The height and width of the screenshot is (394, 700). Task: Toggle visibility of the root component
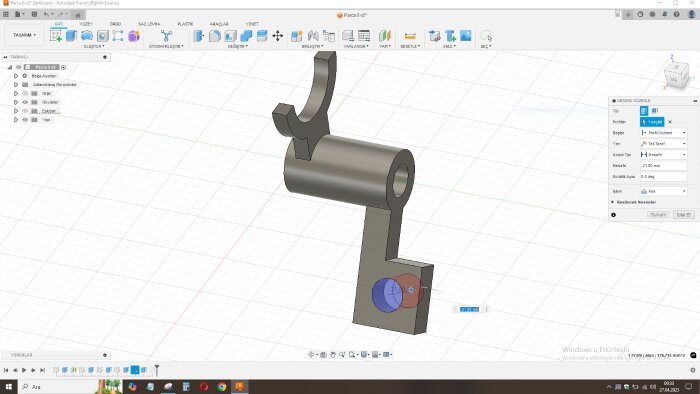18,67
